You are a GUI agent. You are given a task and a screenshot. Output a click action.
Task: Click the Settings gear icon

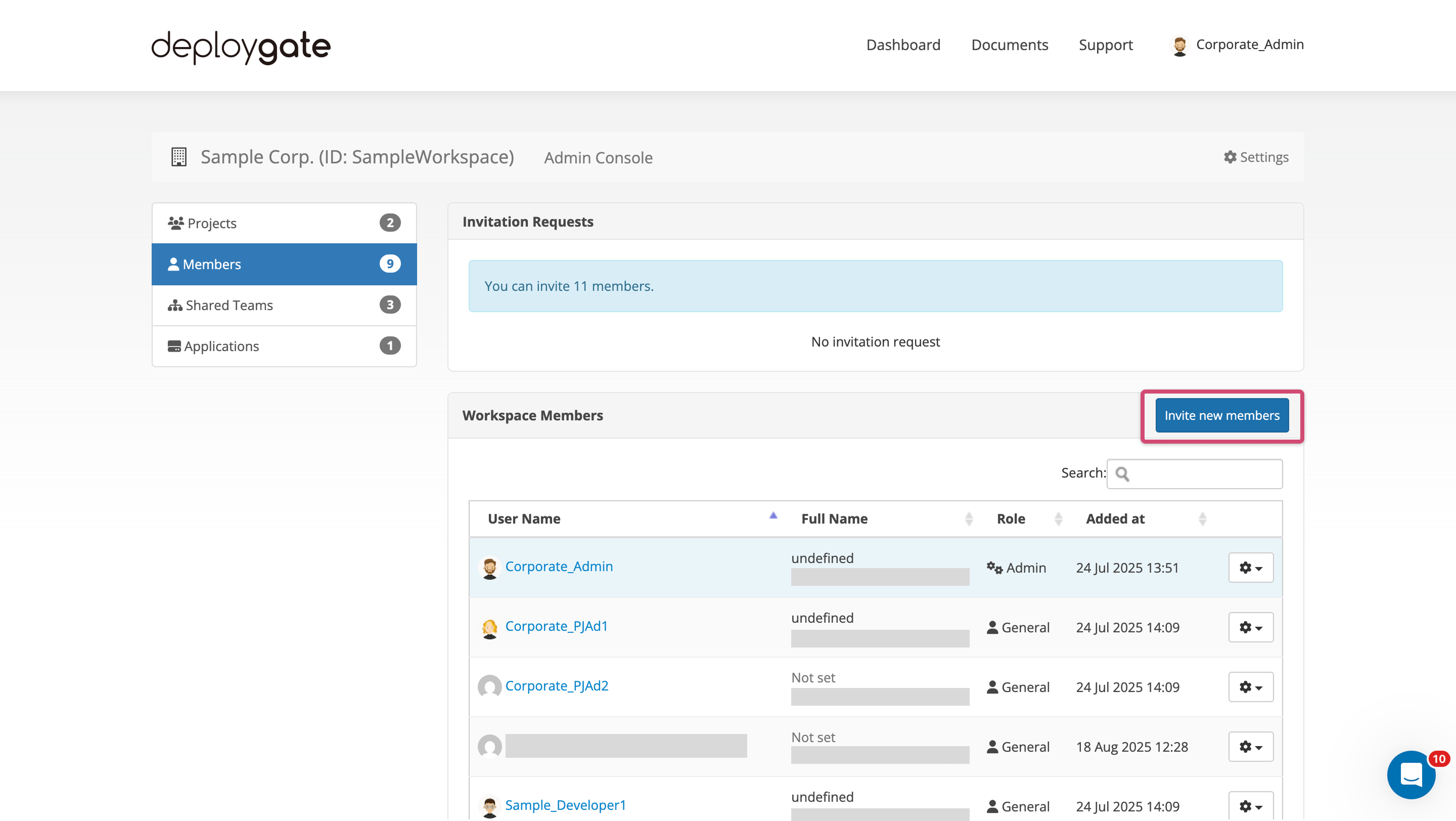pos(1231,157)
